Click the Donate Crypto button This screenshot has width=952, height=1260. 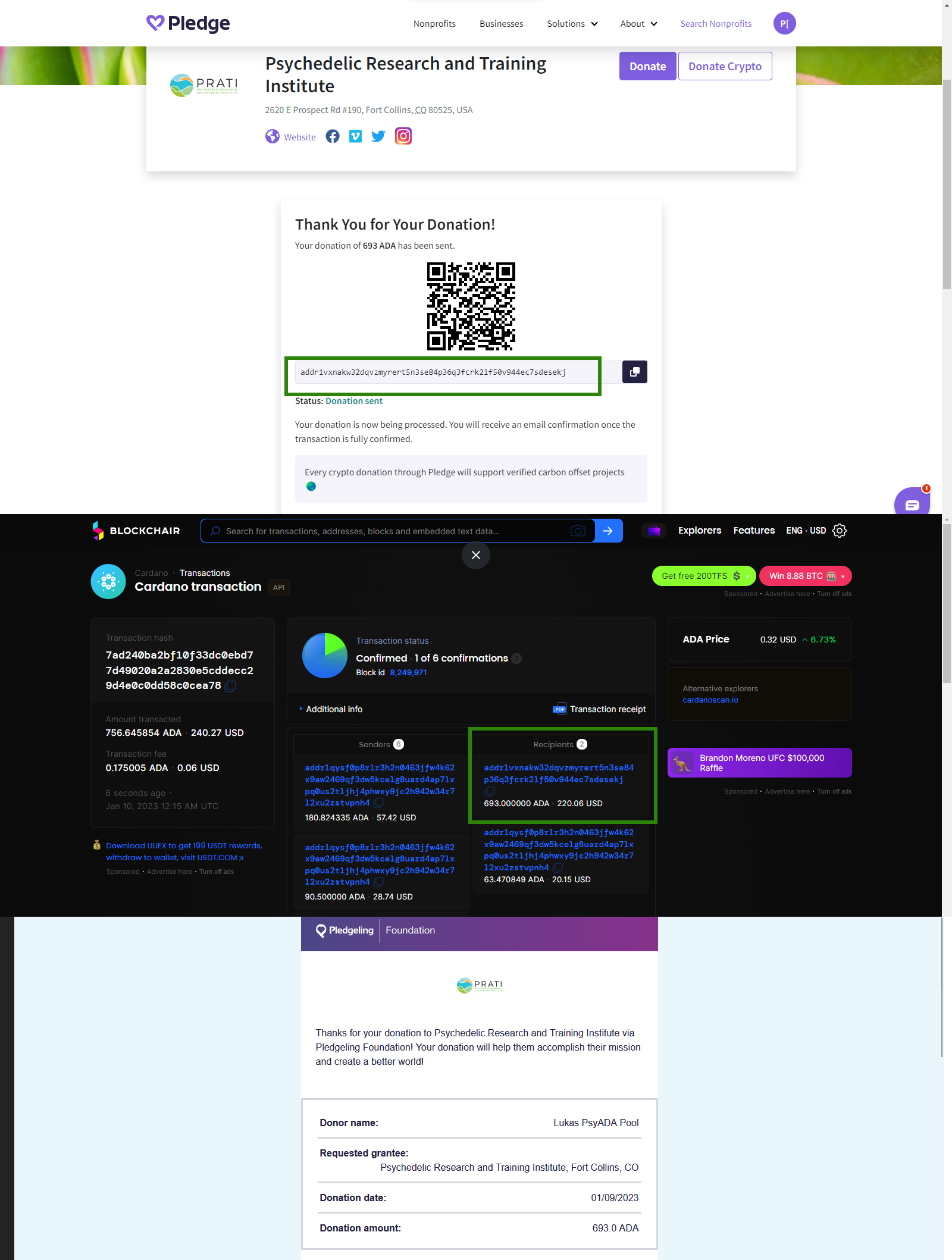coord(725,66)
